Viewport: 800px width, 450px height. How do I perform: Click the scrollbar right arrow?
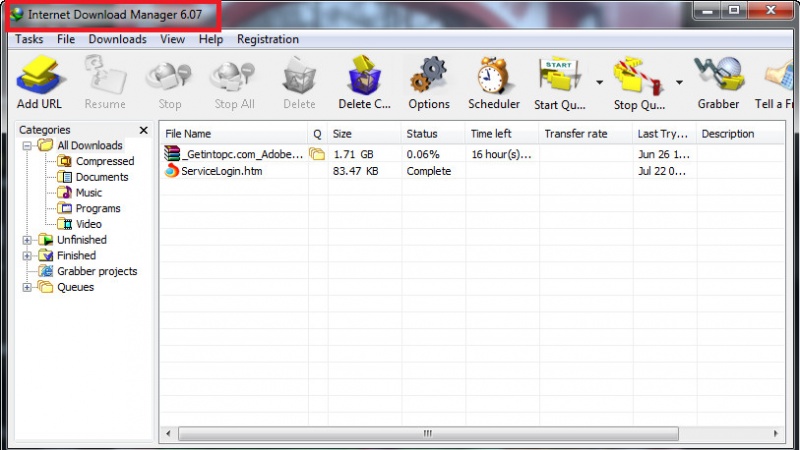776,434
